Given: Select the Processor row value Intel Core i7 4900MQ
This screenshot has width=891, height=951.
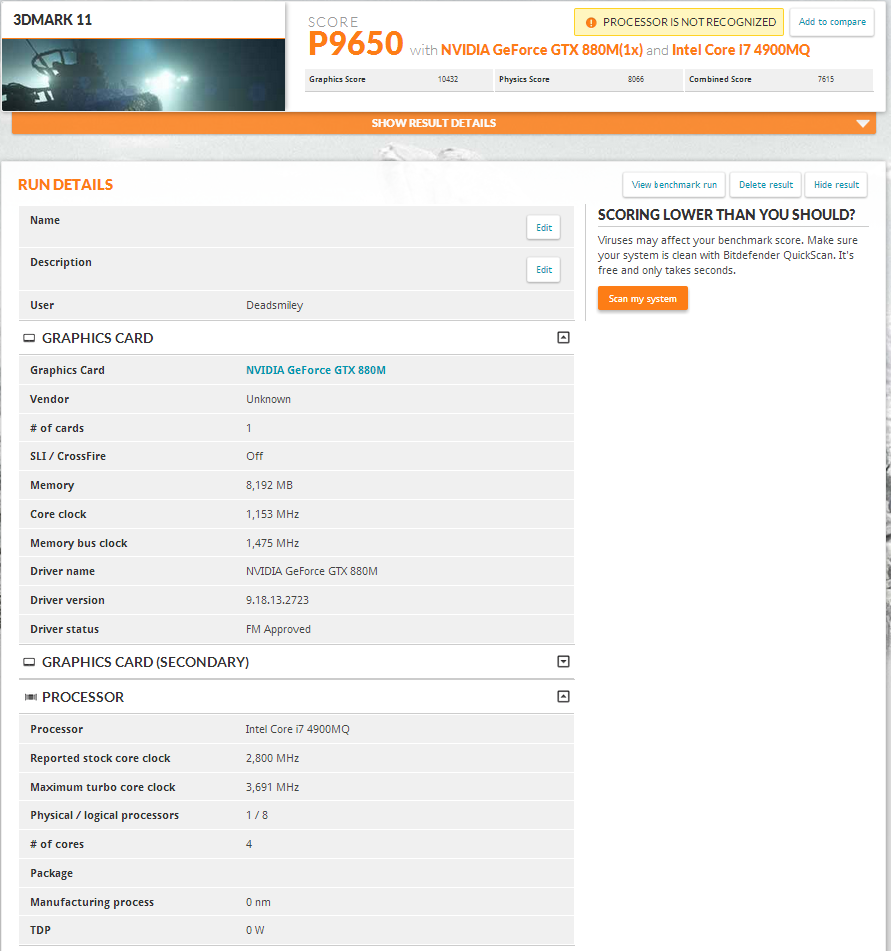Looking at the screenshot, I should 297,730.
